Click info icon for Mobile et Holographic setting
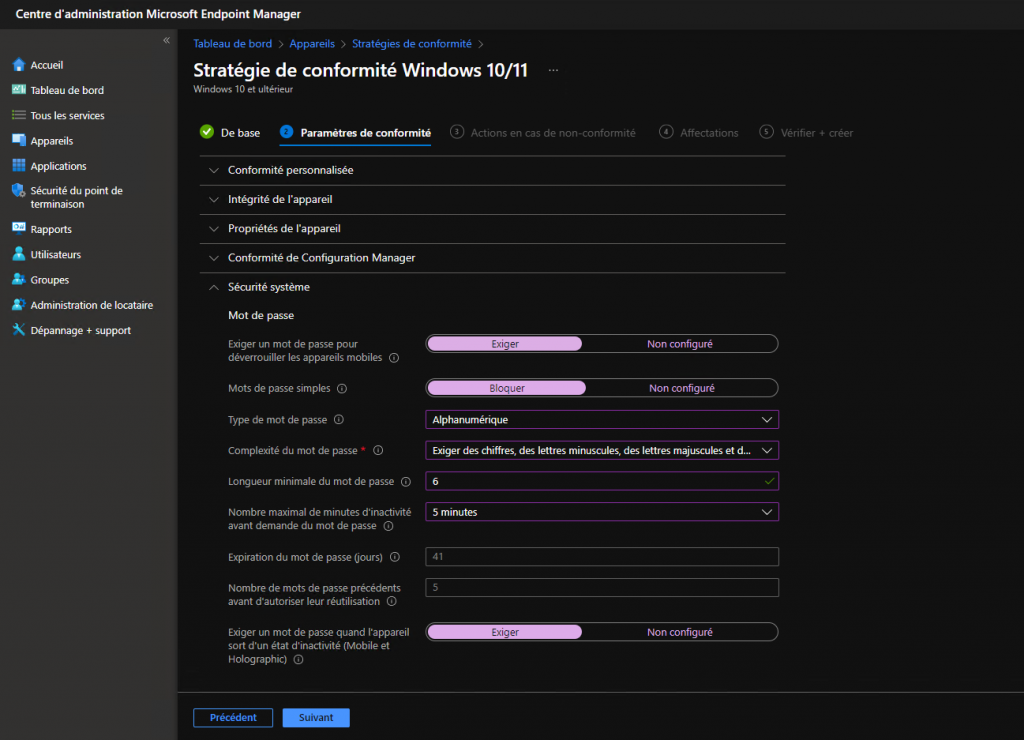Image resolution: width=1024 pixels, height=740 pixels. tap(298, 660)
